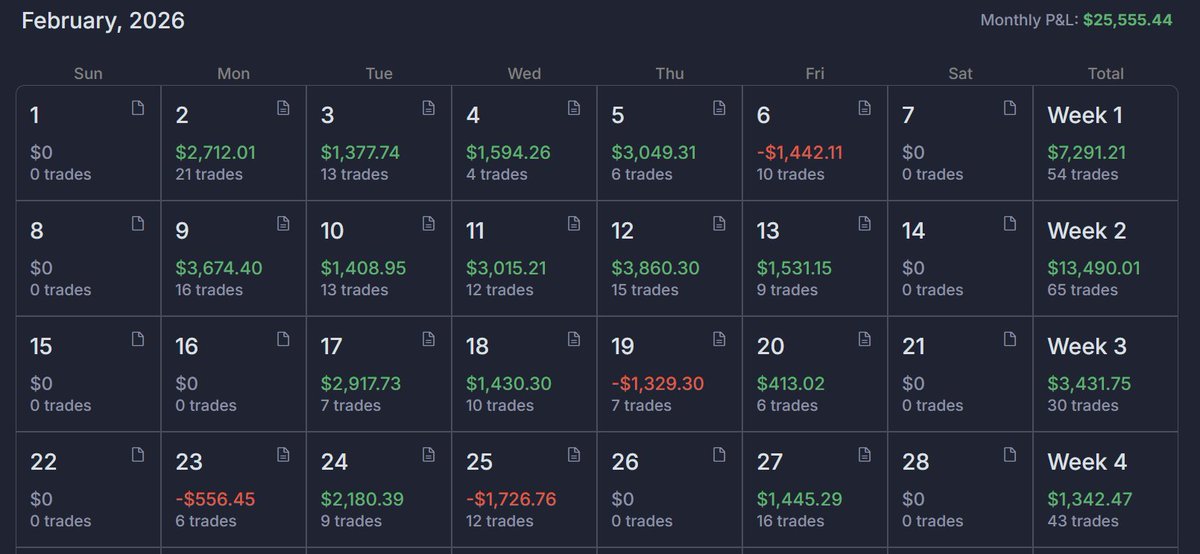Image resolution: width=1200 pixels, height=554 pixels.
Task: Open the note icon on February 5
Action: pos(720,108)
